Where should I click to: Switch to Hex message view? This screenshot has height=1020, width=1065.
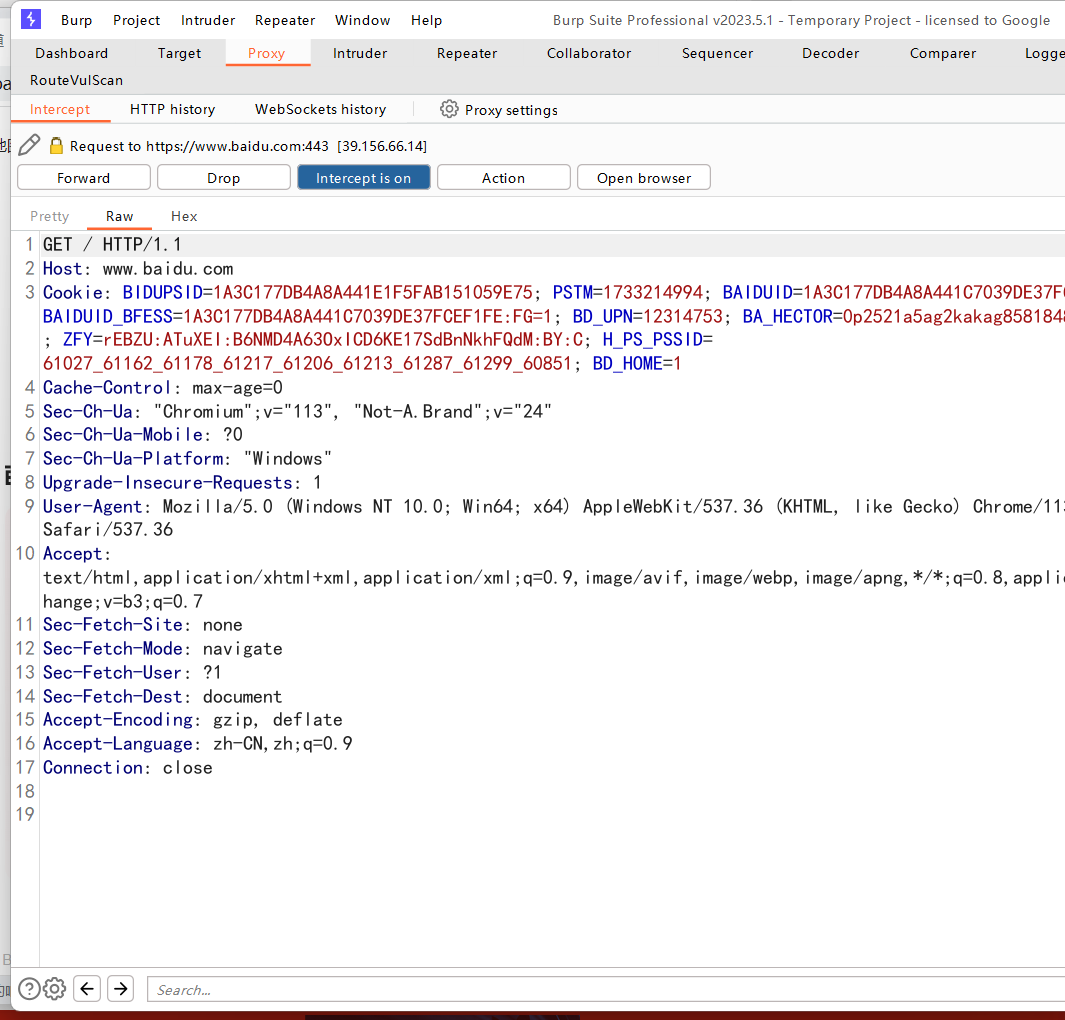(184, 216)
